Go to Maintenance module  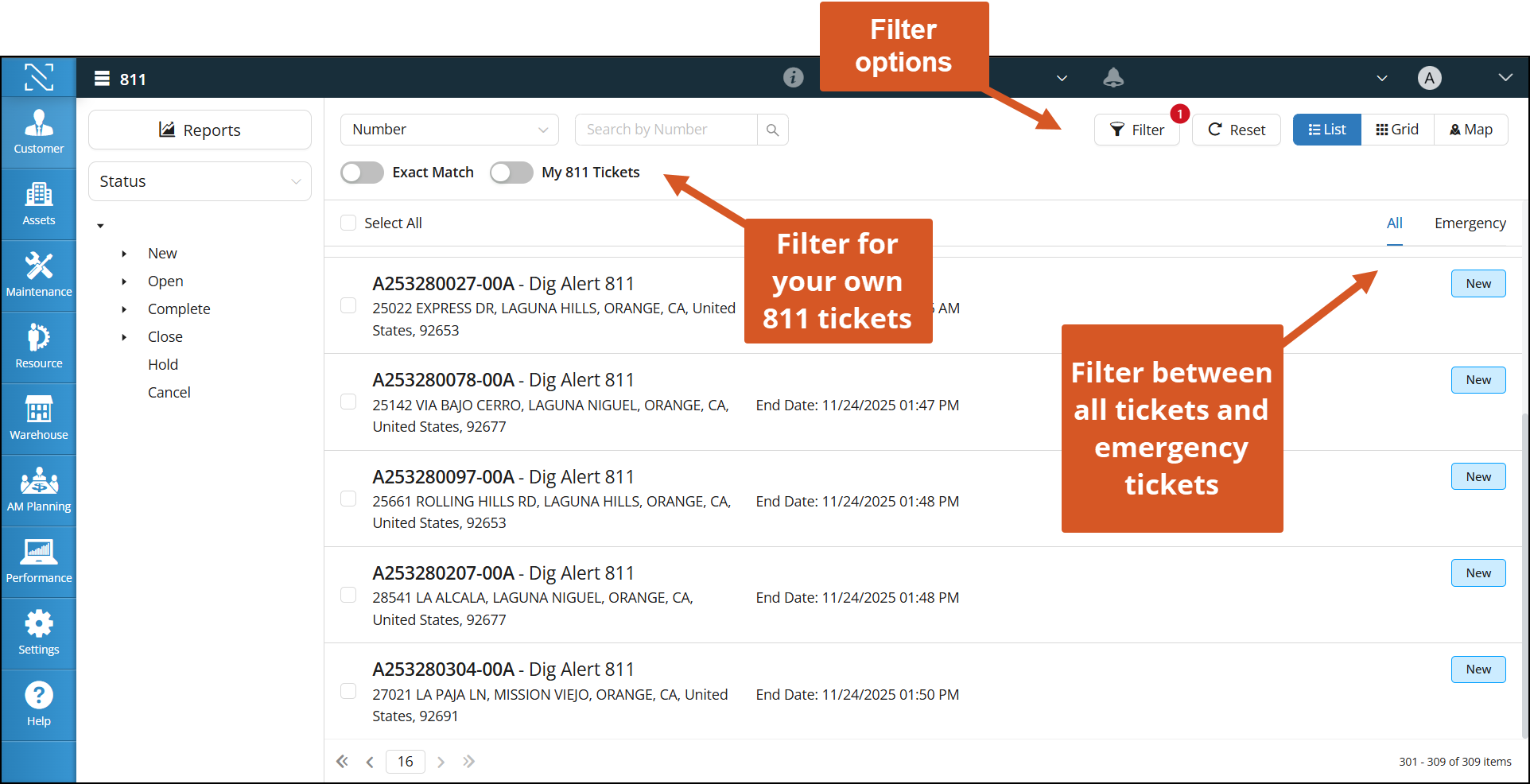(x=38, y=275)
